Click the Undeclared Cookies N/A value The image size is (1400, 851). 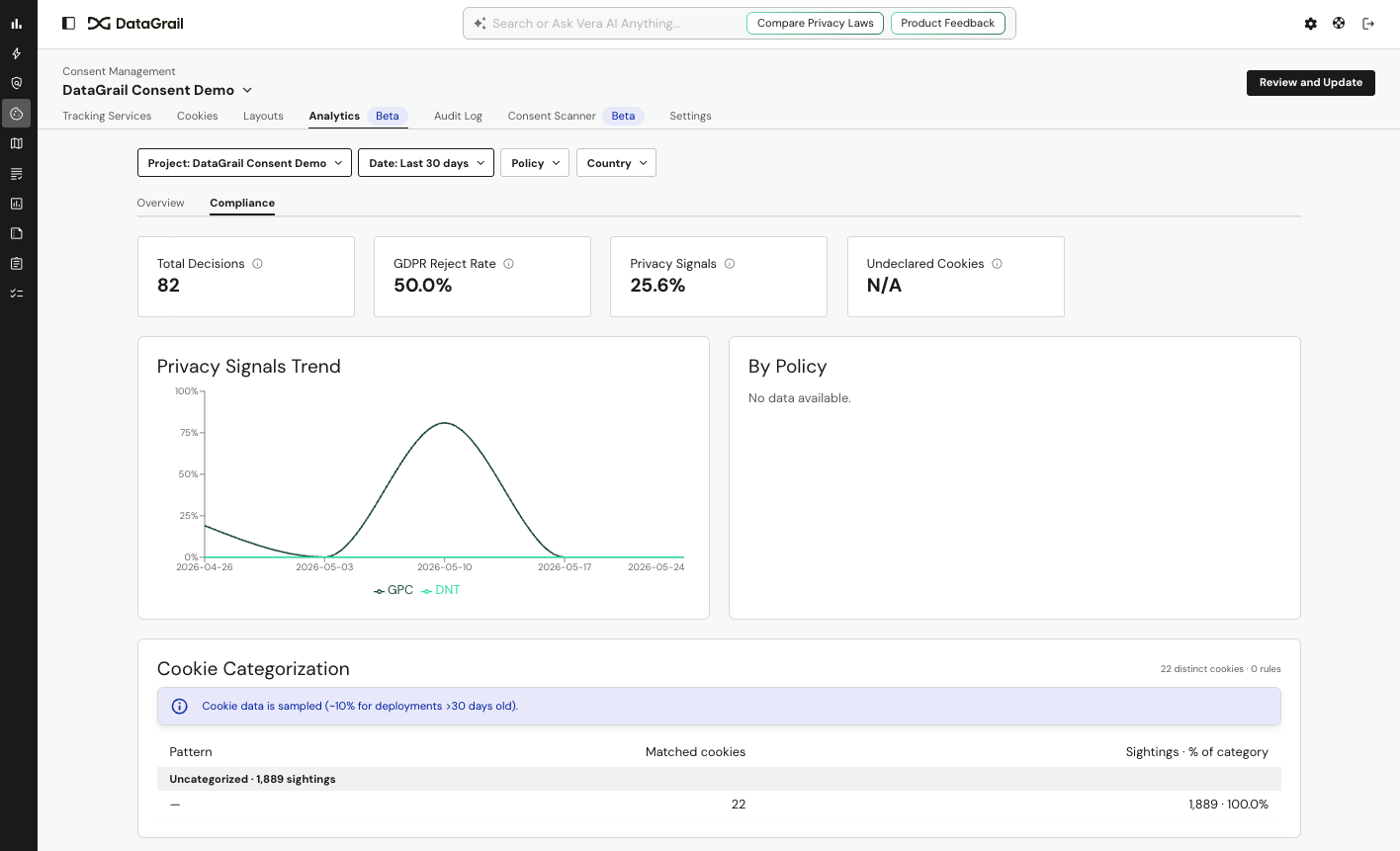click(884, 286)
